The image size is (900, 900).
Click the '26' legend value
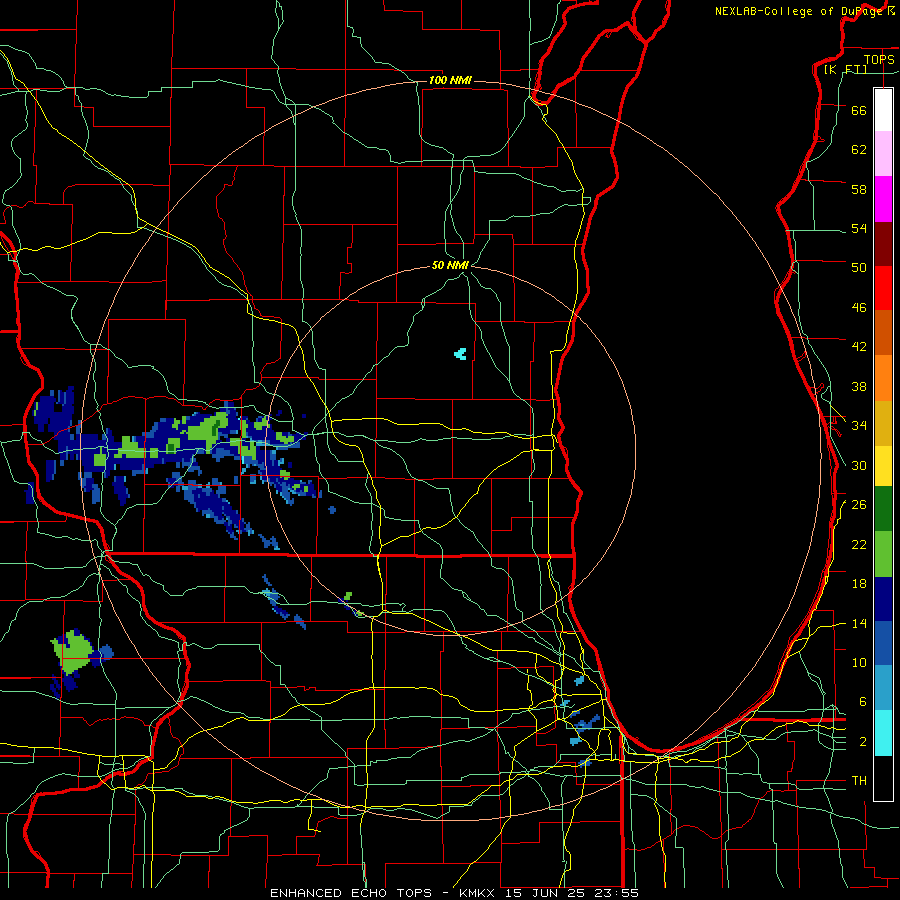(x=859, y=505)
